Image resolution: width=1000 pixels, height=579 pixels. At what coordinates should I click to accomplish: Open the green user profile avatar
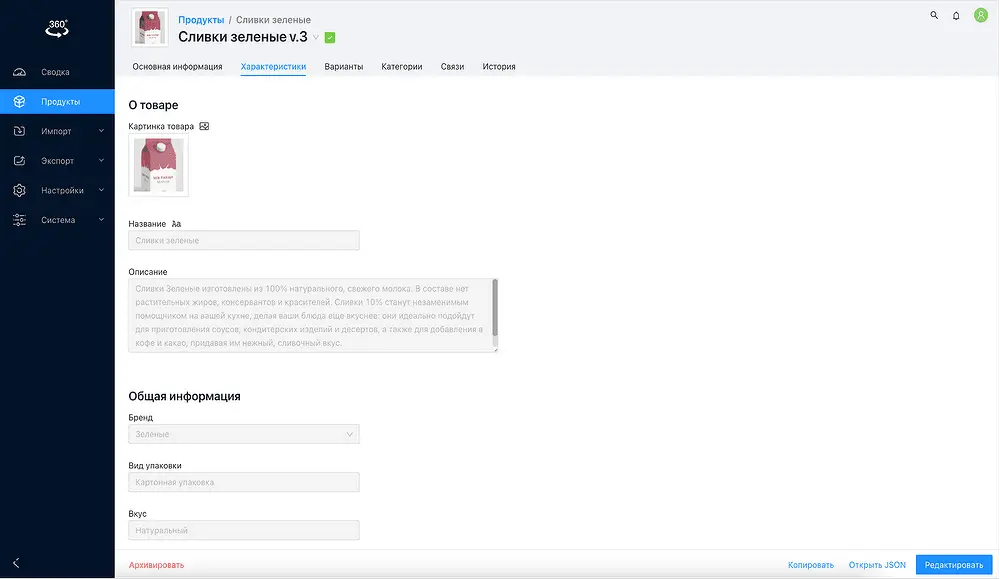(x=981, y=15)
